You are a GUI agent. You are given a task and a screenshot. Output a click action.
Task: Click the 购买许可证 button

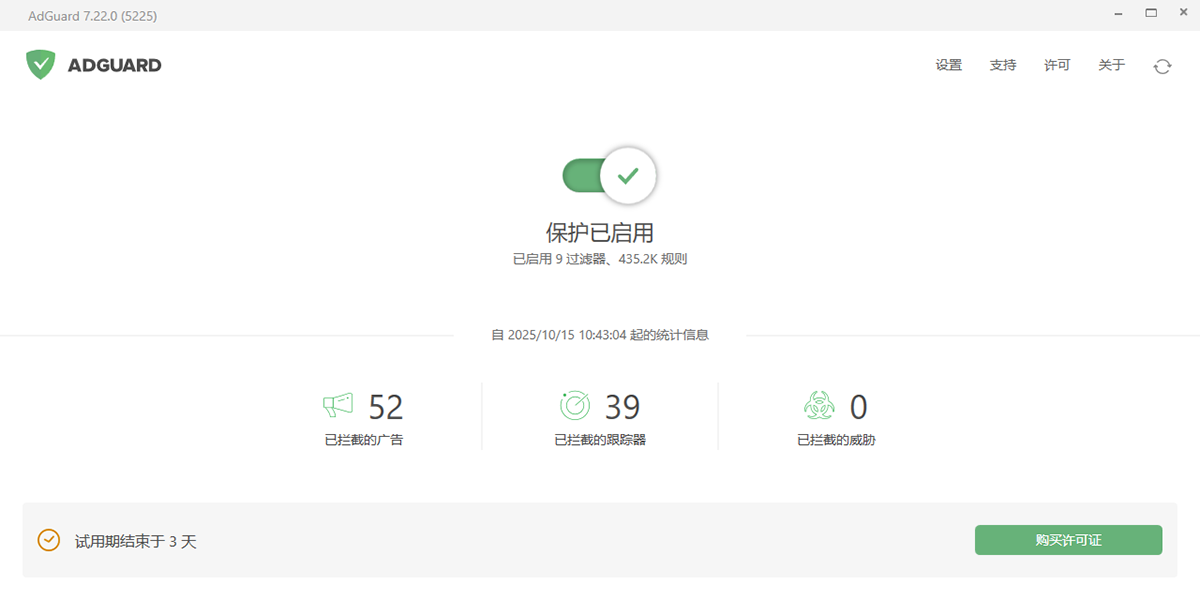[1068, 540]
